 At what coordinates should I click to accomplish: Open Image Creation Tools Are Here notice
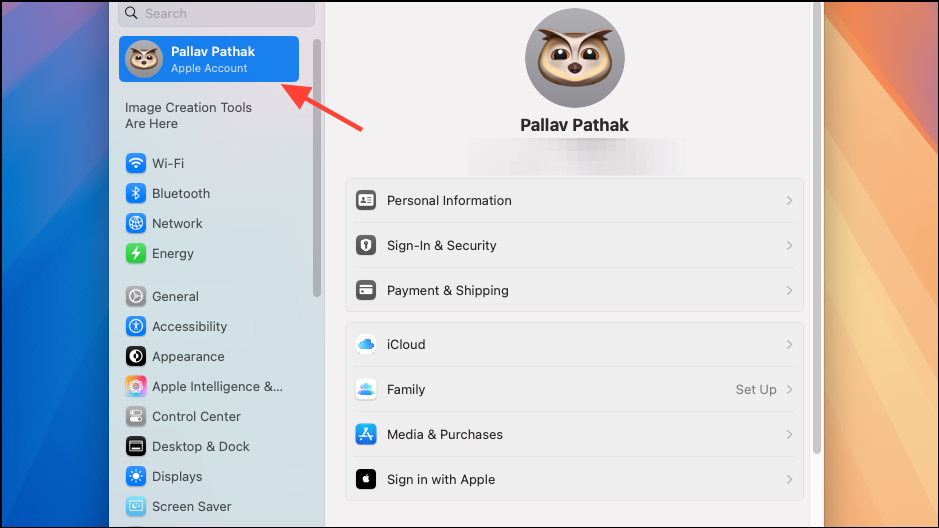coord(188,116)
